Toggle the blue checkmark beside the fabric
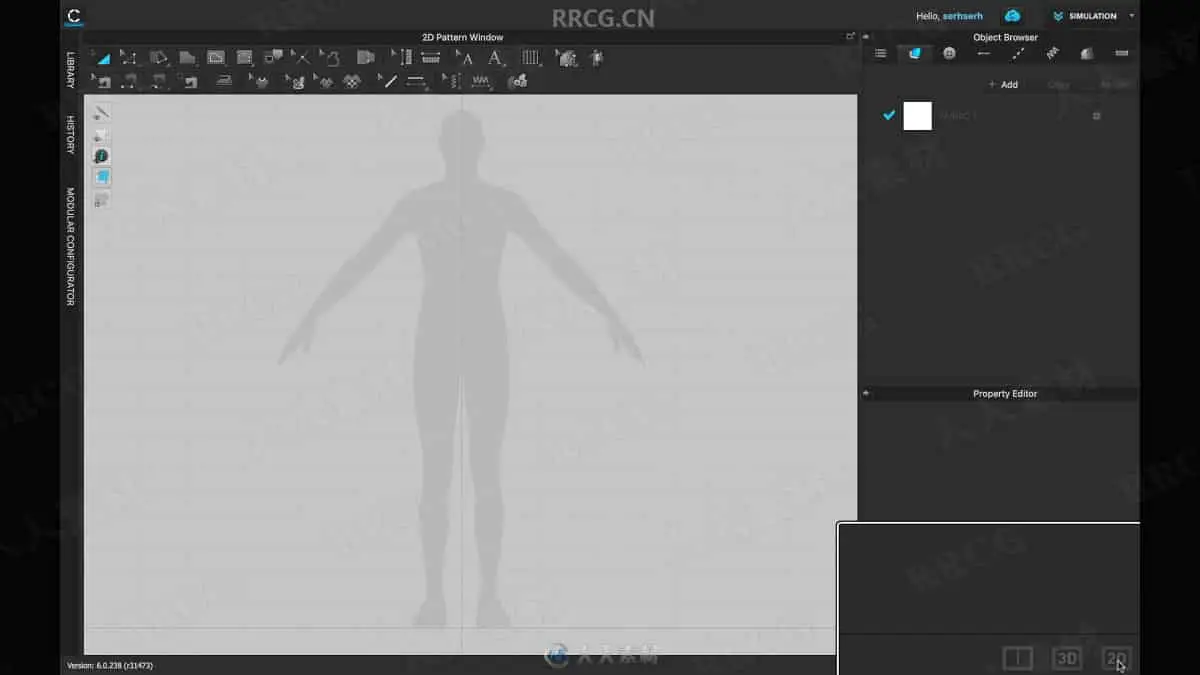Viewport: 1200px width, 675px height. 888,115
